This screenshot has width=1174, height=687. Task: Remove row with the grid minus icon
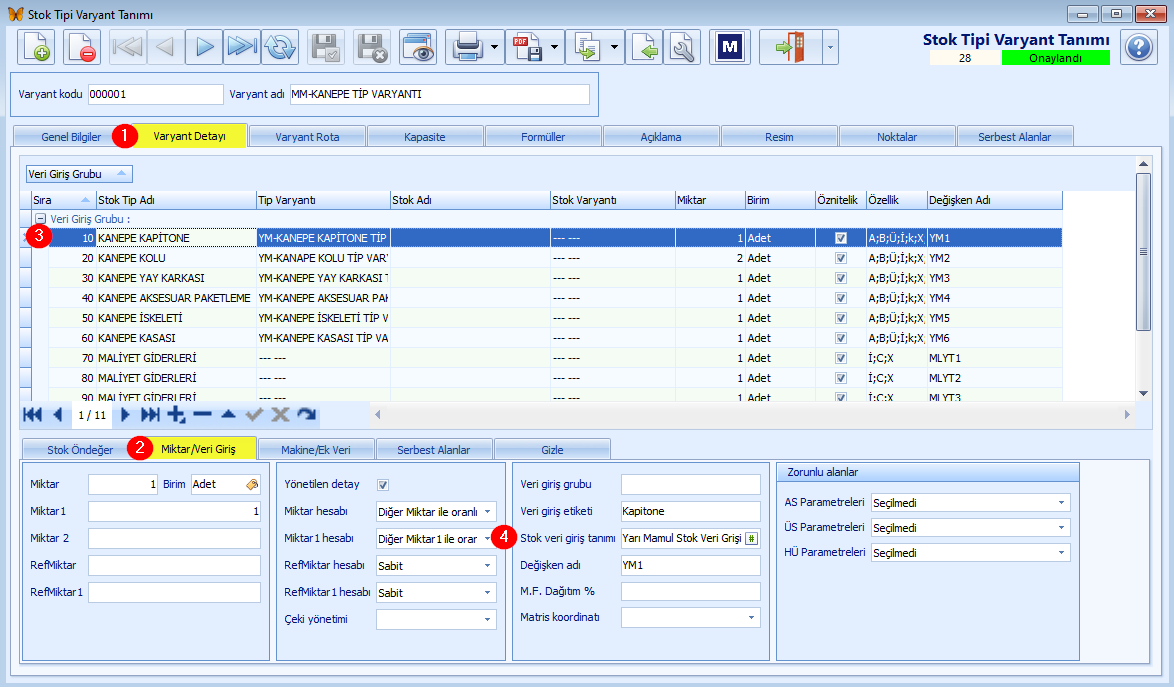[x=202, y=415]
